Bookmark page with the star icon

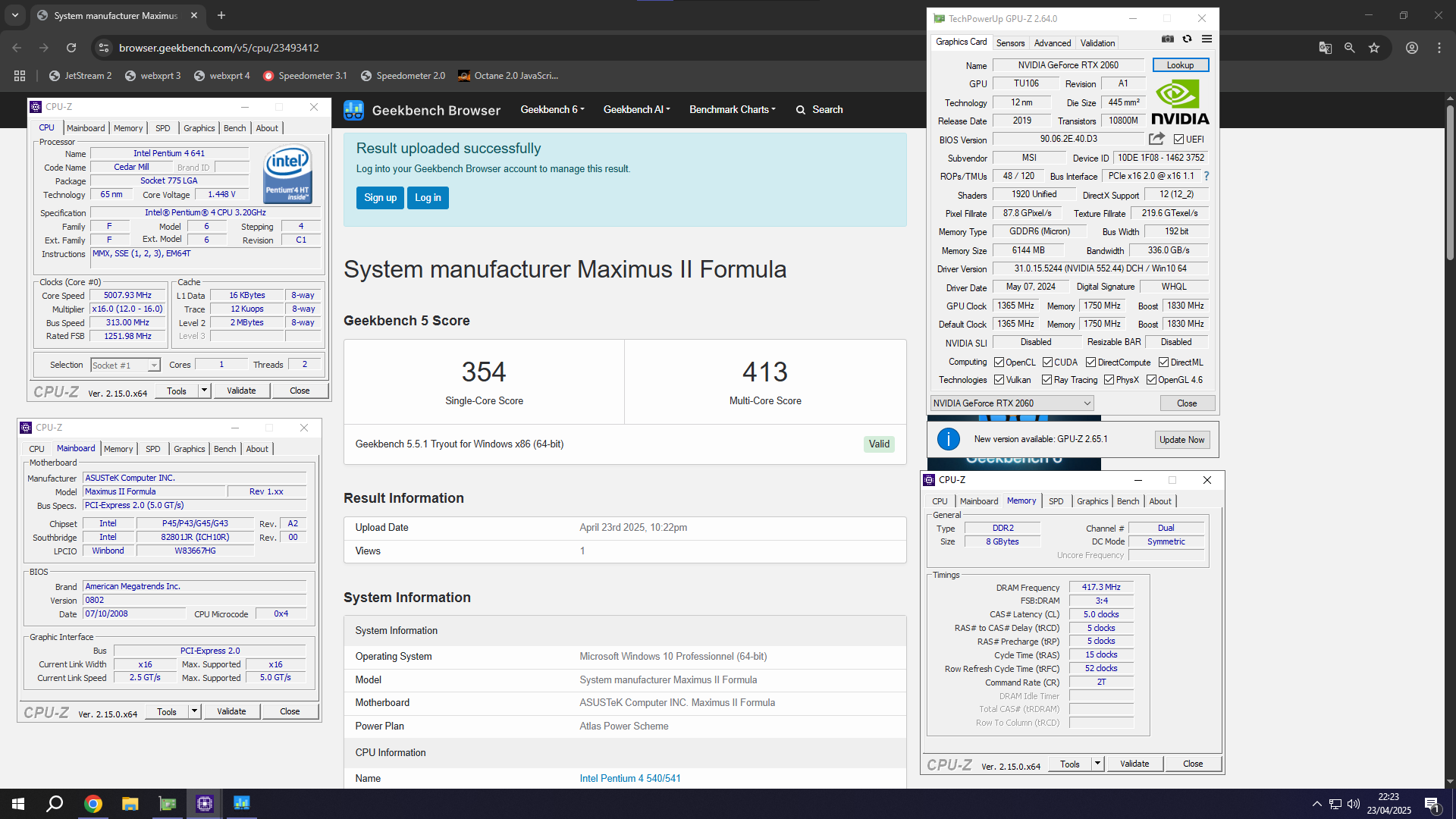[1374, 48]
